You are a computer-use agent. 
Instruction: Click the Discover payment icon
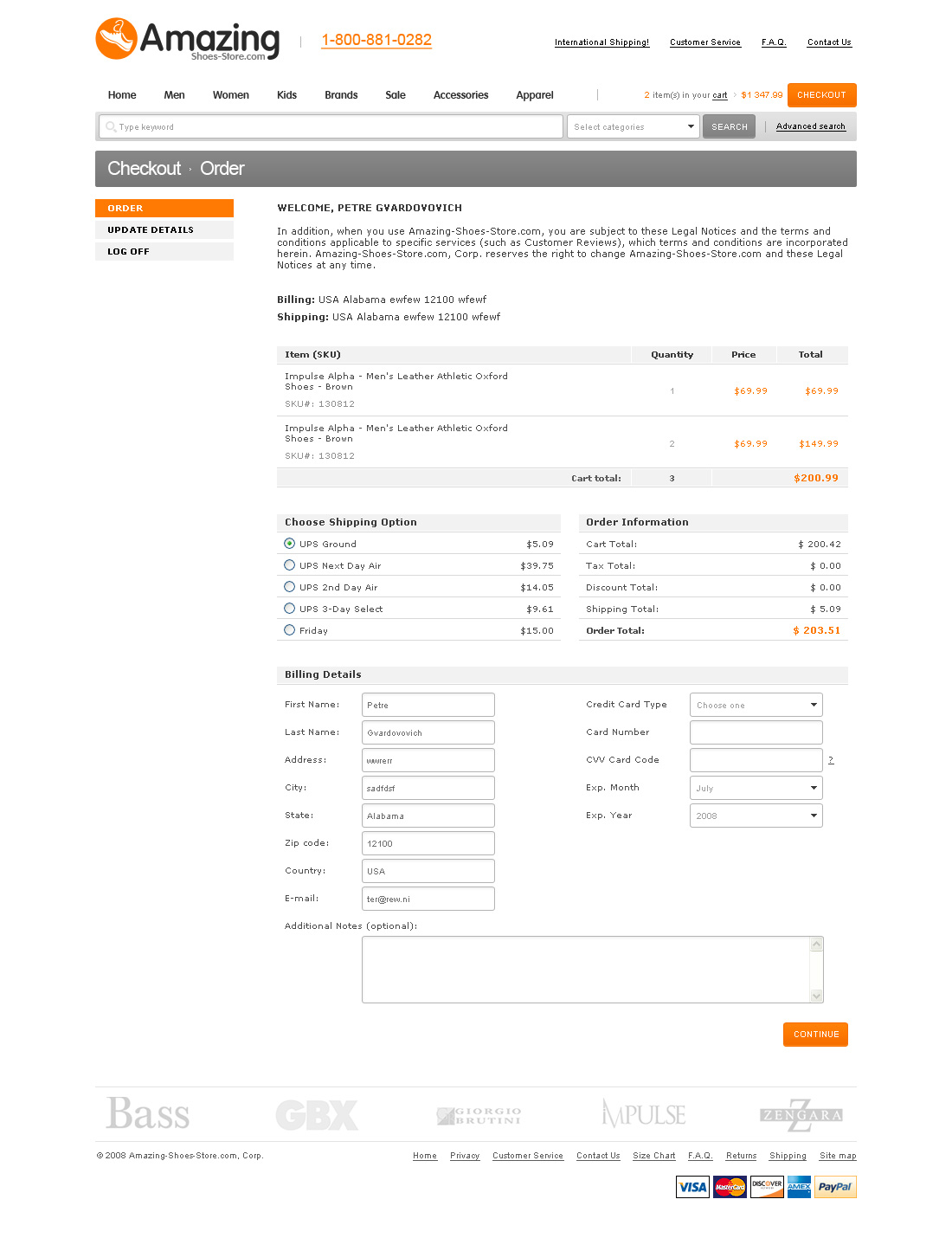(x=767, y=1187)
